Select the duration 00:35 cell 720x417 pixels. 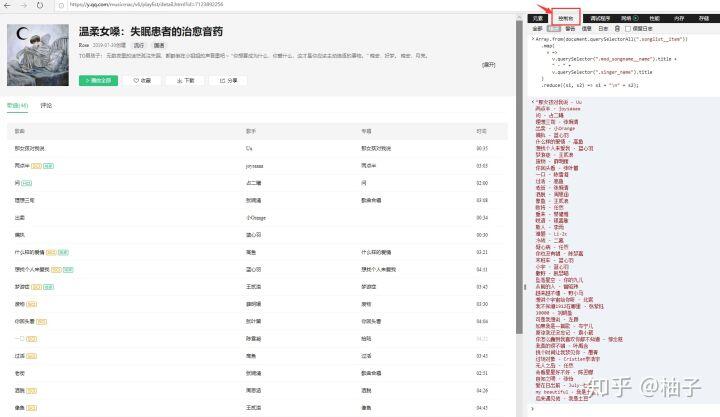pyautogui.click(x=482, y=148)
